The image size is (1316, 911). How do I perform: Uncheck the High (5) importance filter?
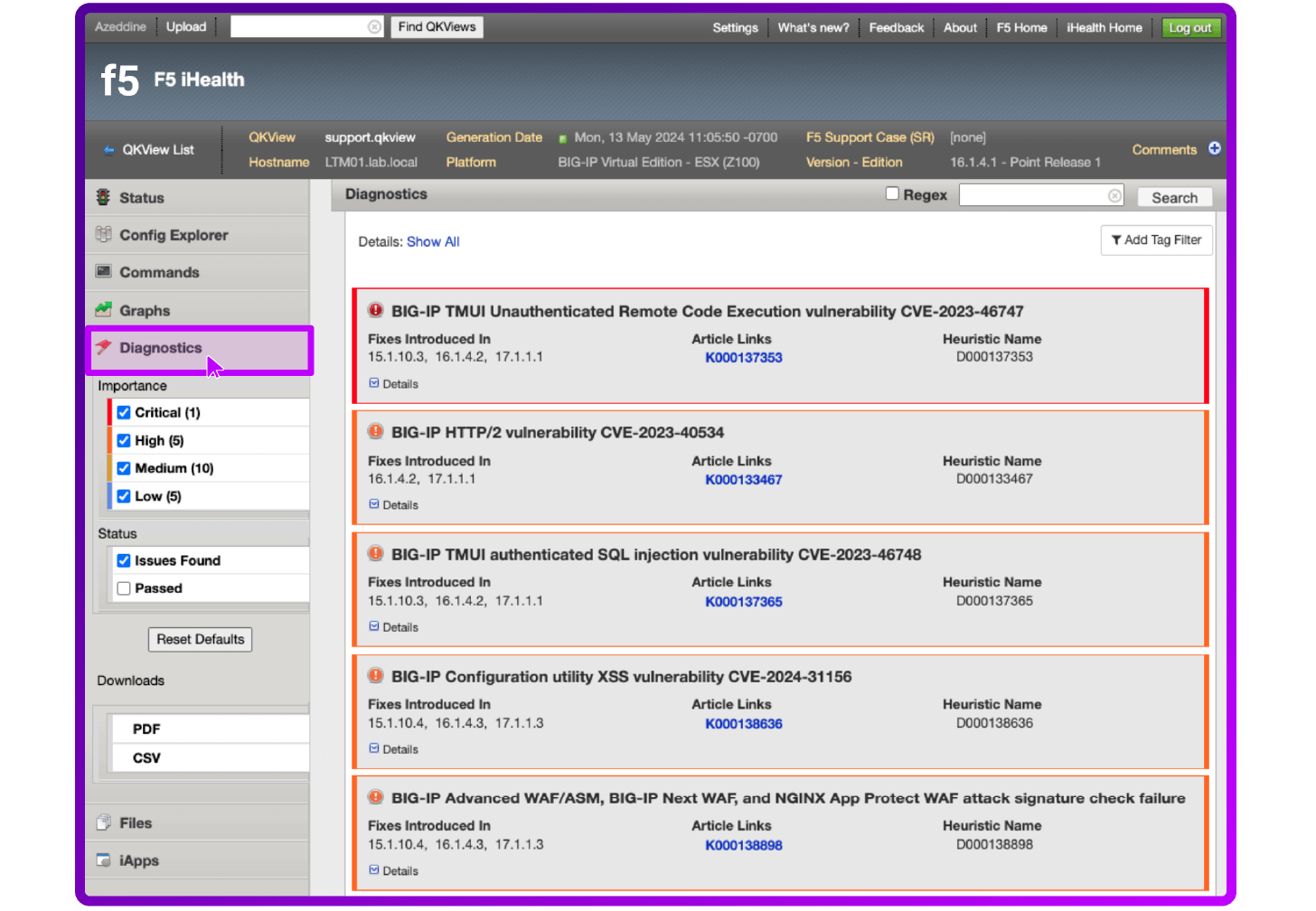124,440
